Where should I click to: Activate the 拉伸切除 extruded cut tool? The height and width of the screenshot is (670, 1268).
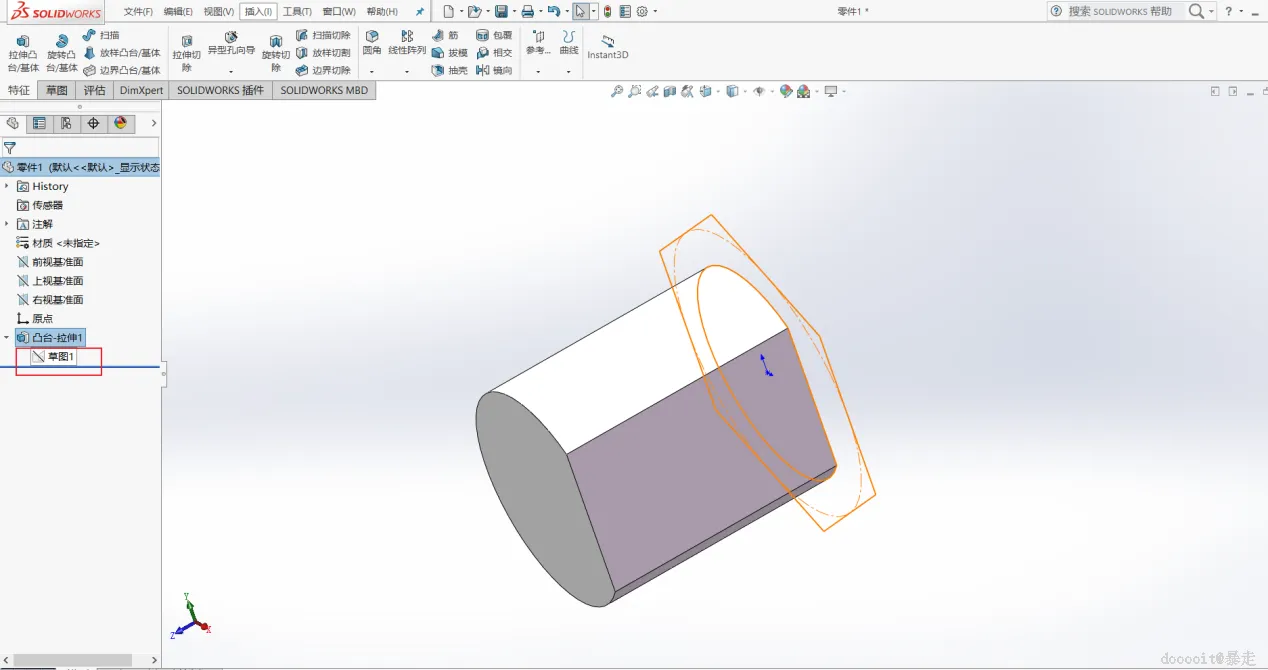click(x=186, y=53)
